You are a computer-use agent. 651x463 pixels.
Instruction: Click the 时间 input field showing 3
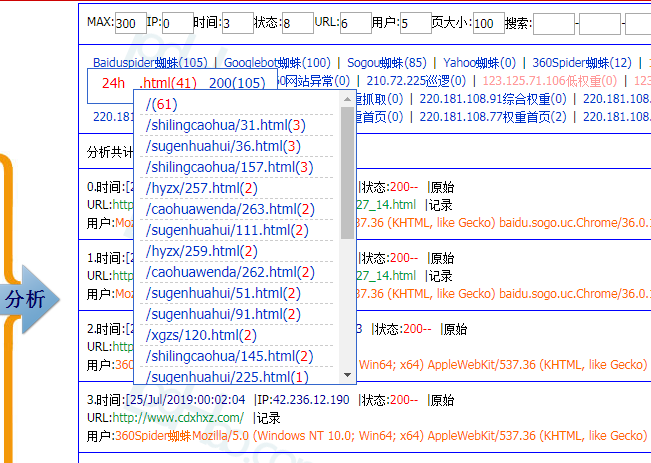point(238,23)
